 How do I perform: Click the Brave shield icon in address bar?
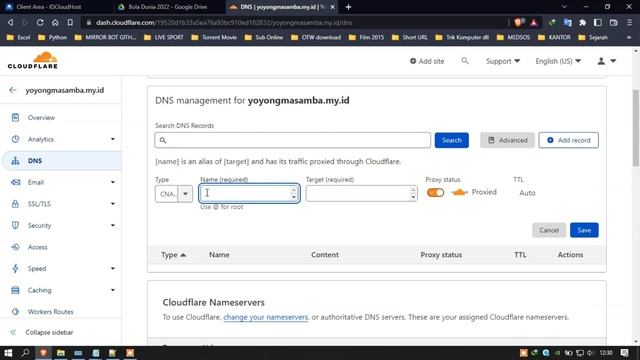(518, 22)
